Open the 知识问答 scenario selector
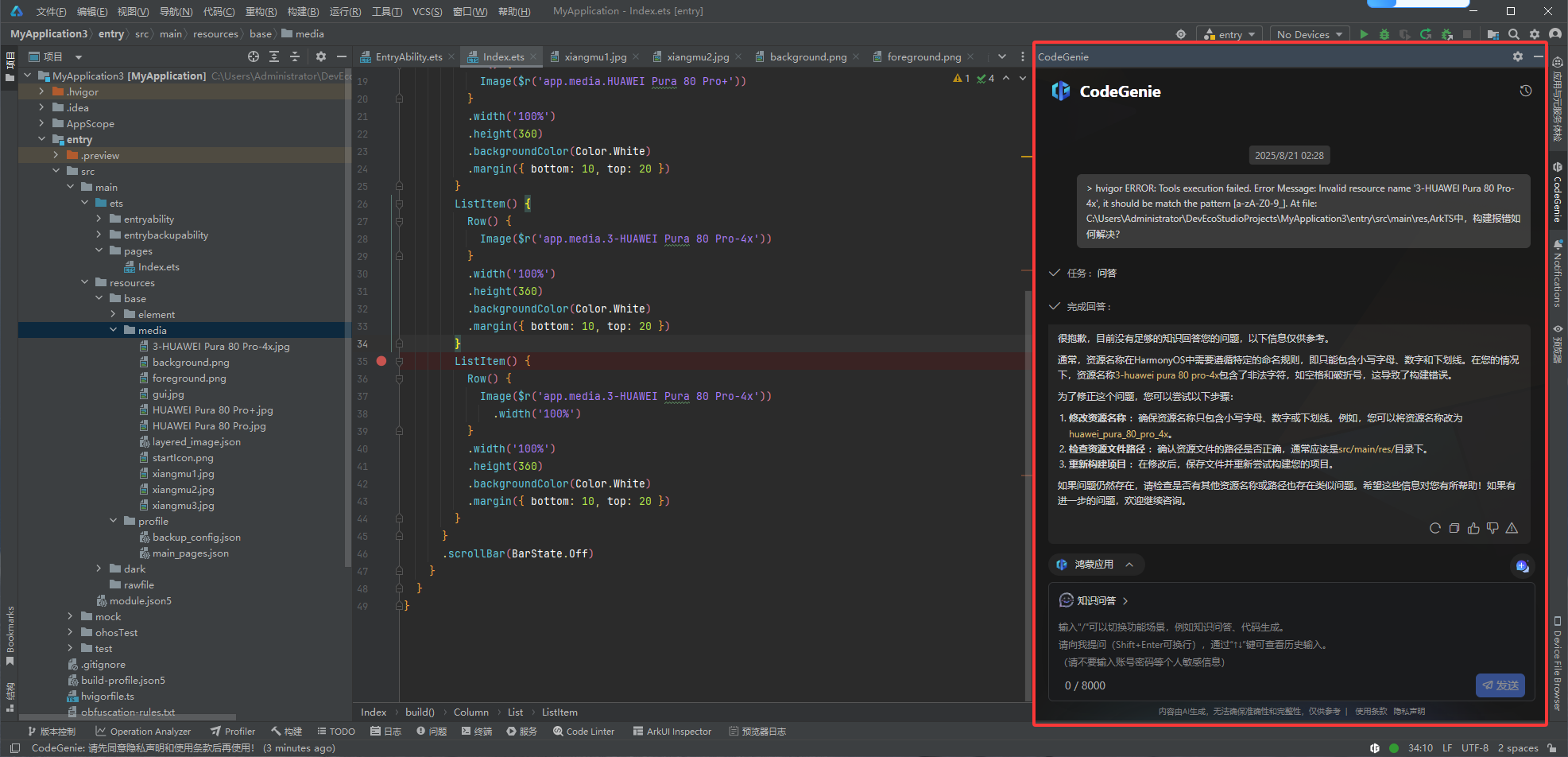 1094,600
